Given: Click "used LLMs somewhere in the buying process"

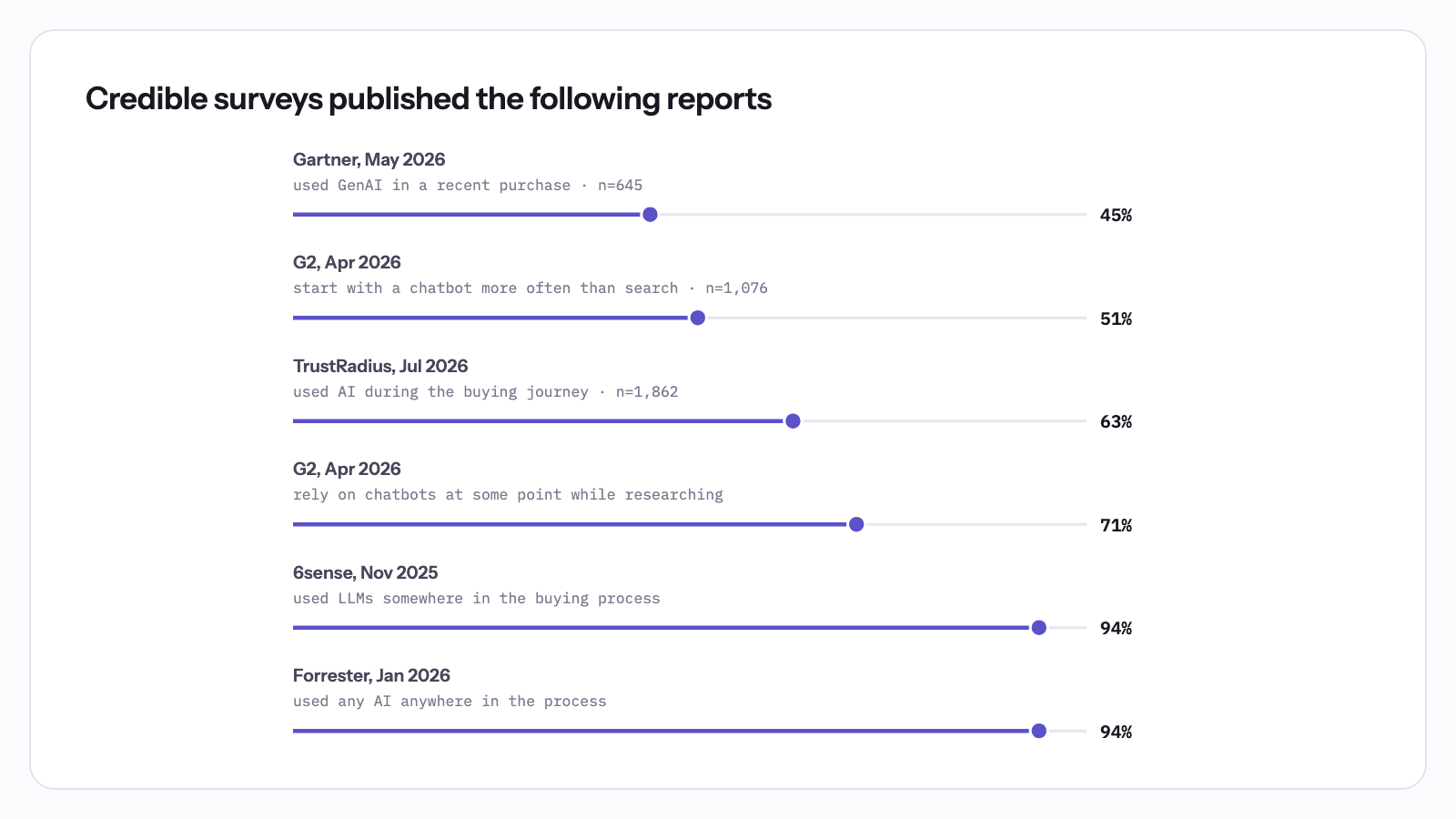Looking at the screenshot, I should [477, 599].
